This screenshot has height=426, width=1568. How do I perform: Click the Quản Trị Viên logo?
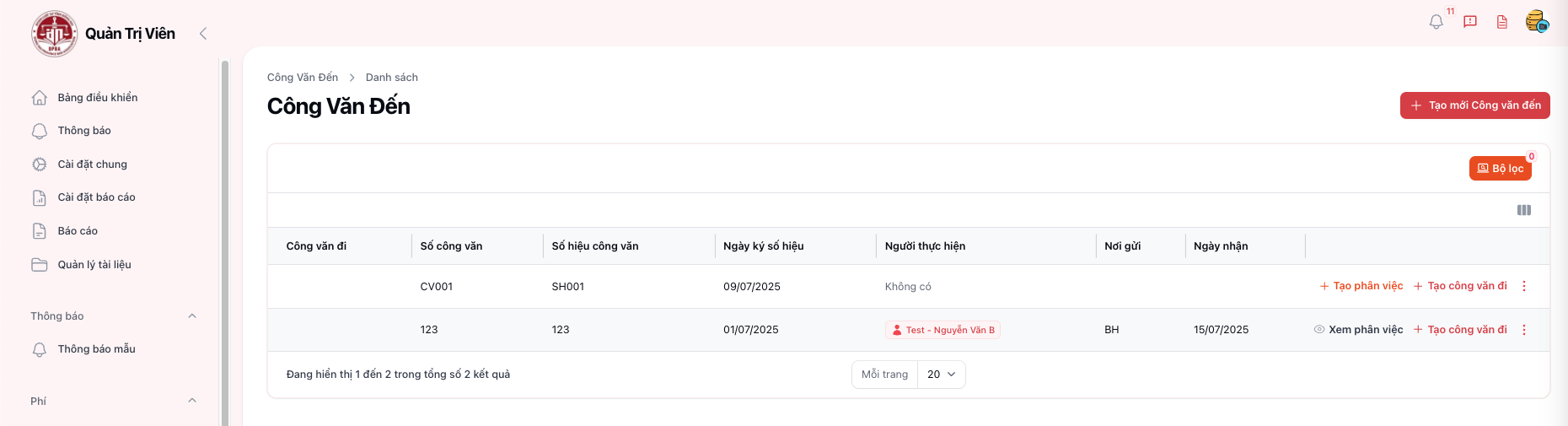click(x=55, y=34)
